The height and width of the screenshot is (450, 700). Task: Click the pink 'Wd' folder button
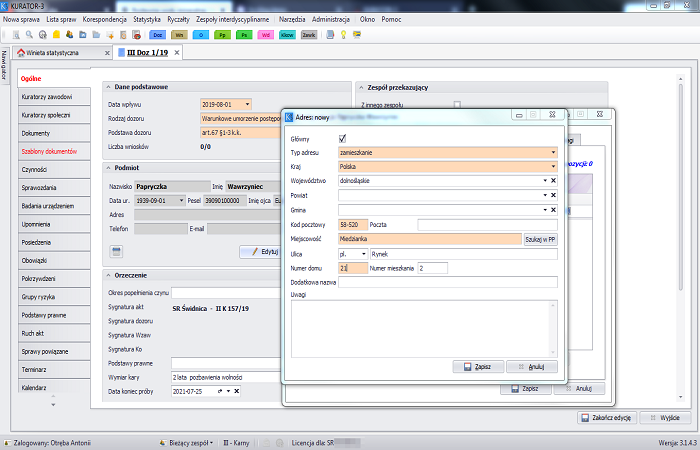(266, 35)
